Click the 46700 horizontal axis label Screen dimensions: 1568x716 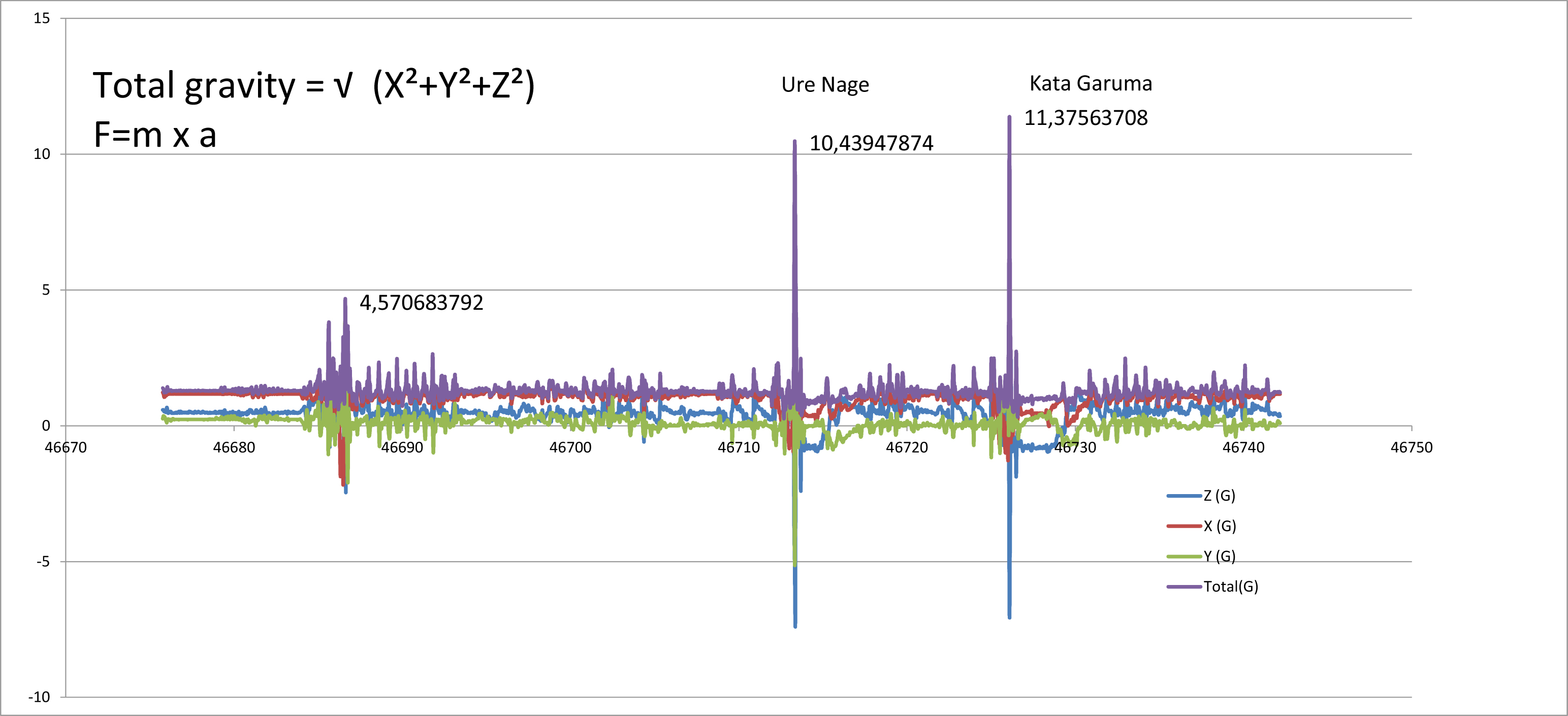click(570, 448)
